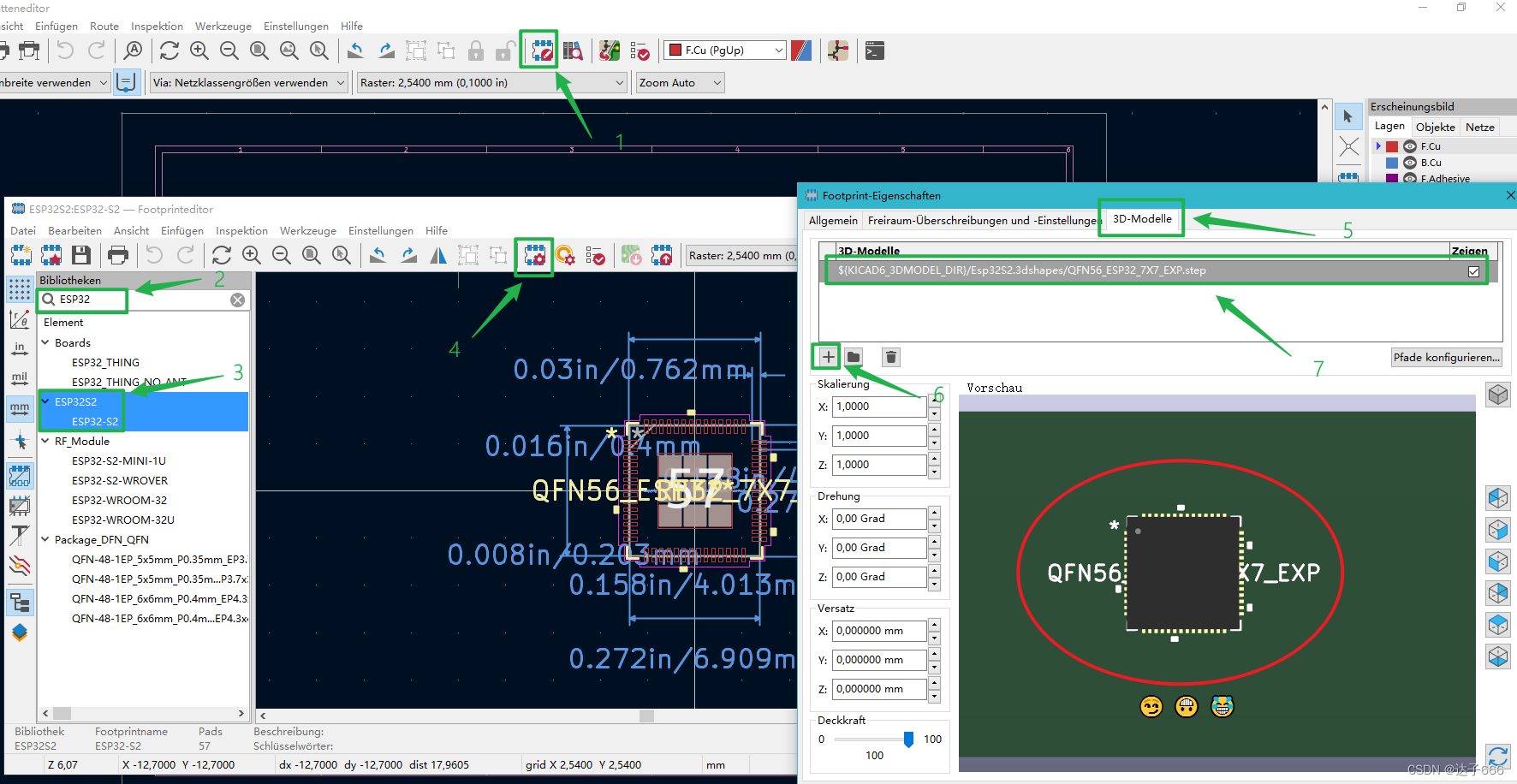Image resolution: width=1517 pixels, height=784 pixels.
Task: Browse 3D model folder icon
Action: click(854, 357)
